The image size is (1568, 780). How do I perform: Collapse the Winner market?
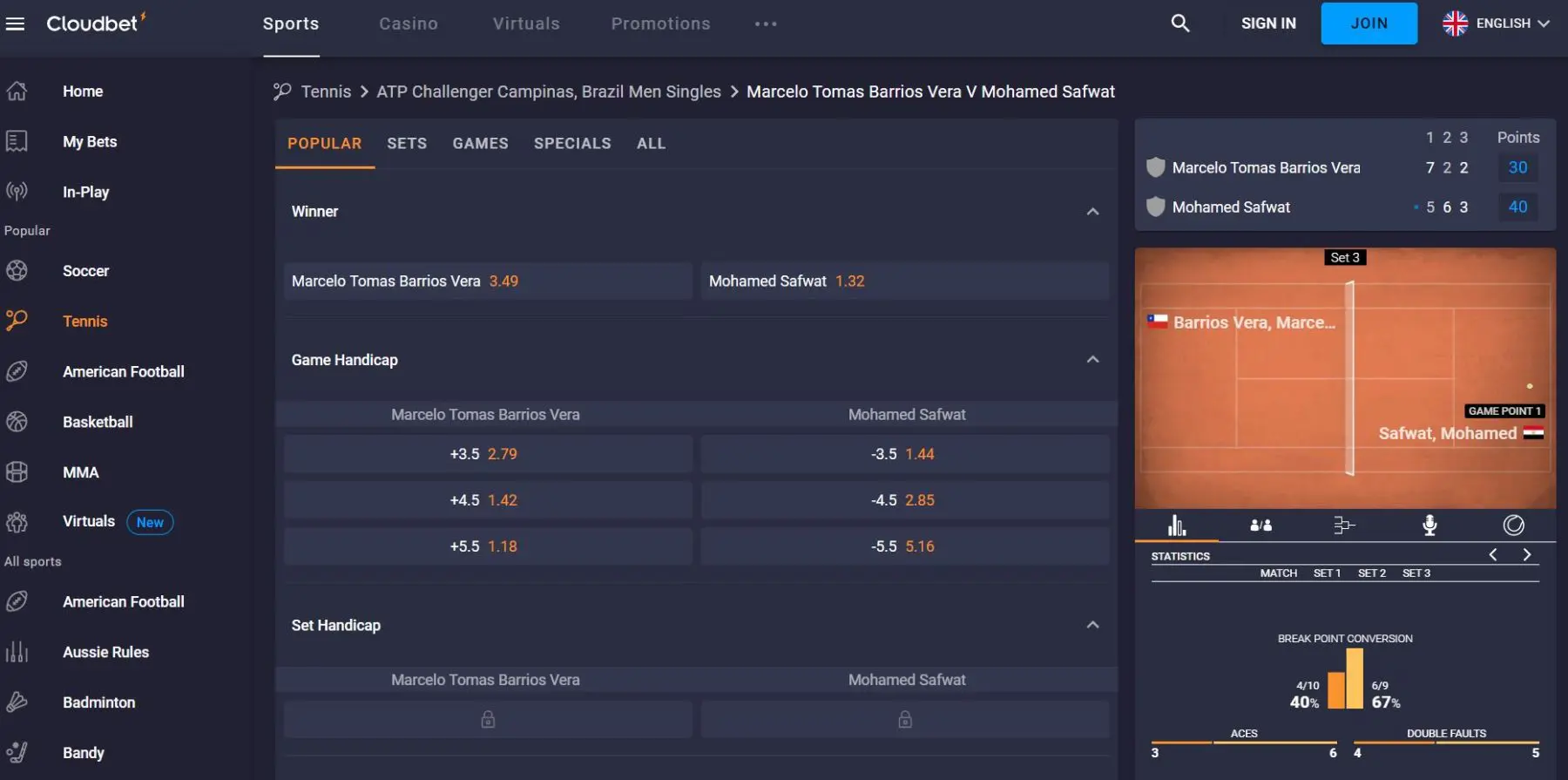(x=1092, y=212)
